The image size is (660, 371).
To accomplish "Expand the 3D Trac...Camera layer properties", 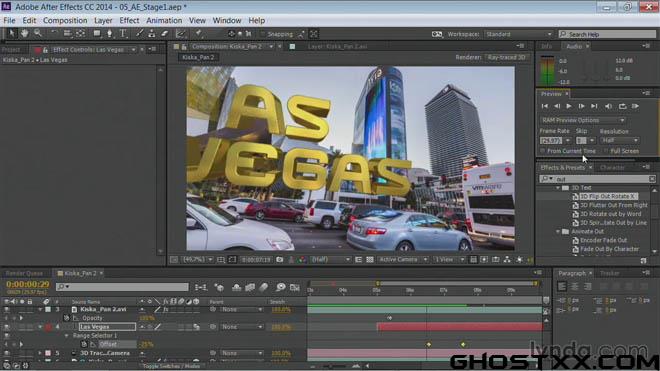I will tap(40, 353).
